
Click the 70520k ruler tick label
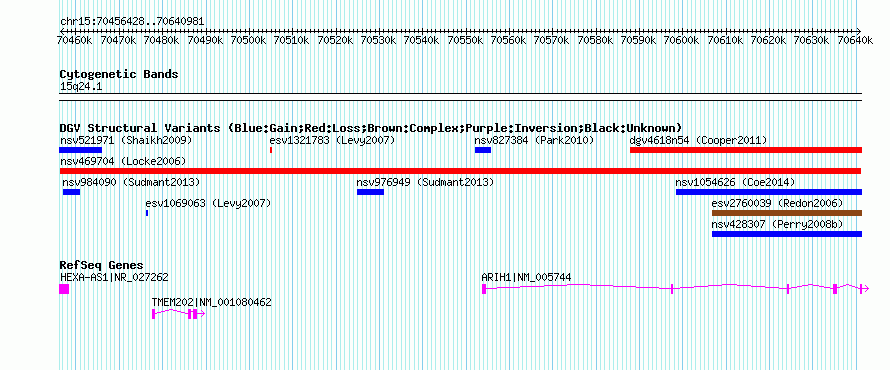coord(335,40)
